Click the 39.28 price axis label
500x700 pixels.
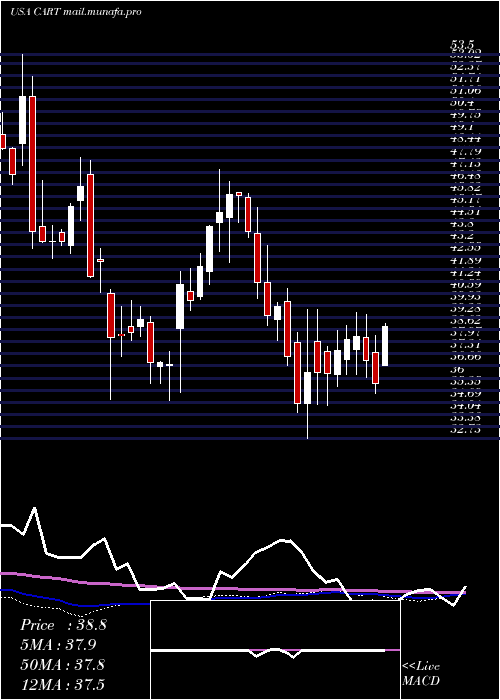[465, 309]
